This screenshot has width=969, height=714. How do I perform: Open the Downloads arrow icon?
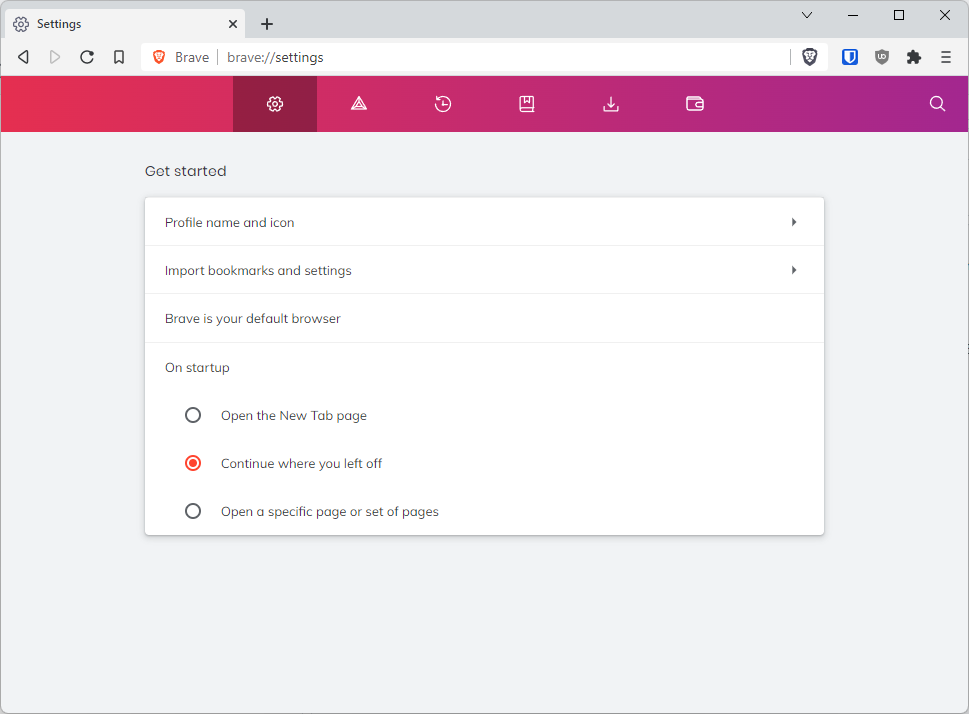pyautogui.click(x=611, y=104)
